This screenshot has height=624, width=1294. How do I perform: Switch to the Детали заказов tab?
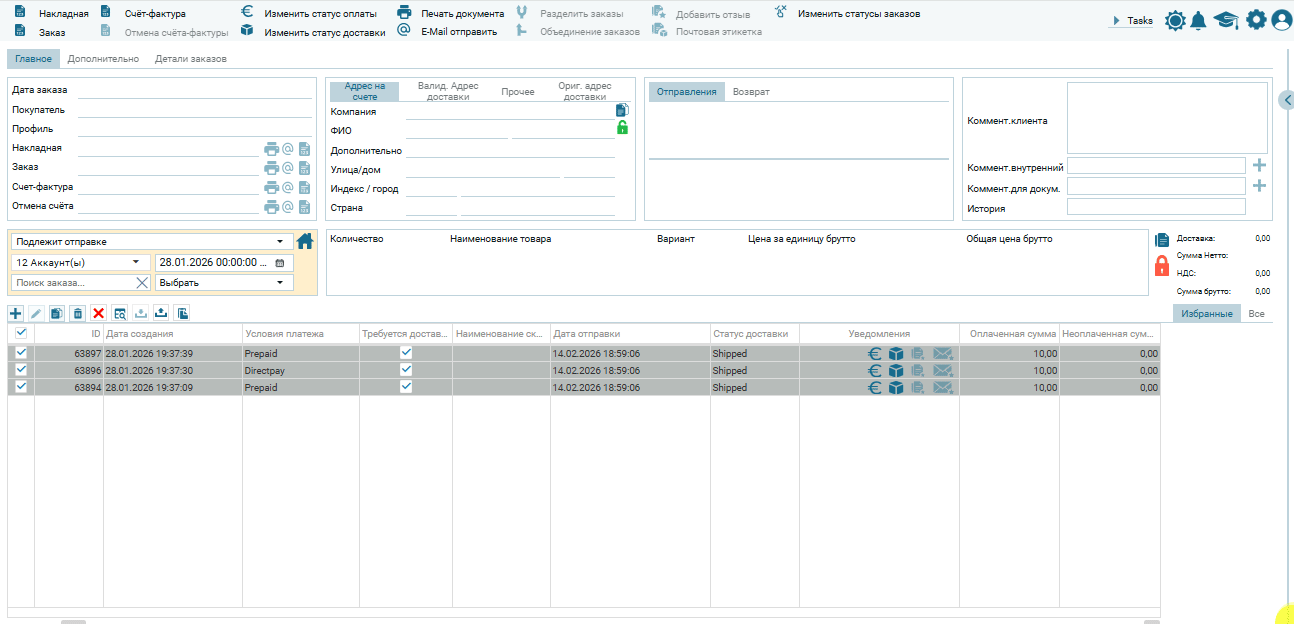190,59
